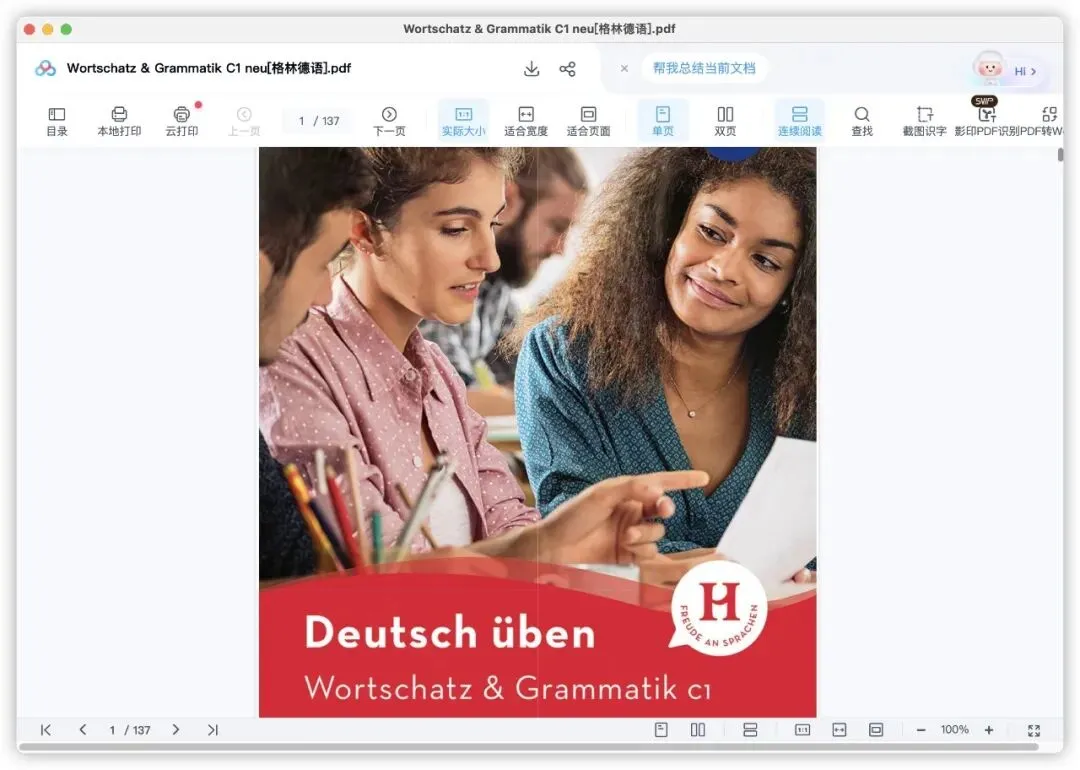
Task: Click the PDF cover page image
Action: pos(537,433)
